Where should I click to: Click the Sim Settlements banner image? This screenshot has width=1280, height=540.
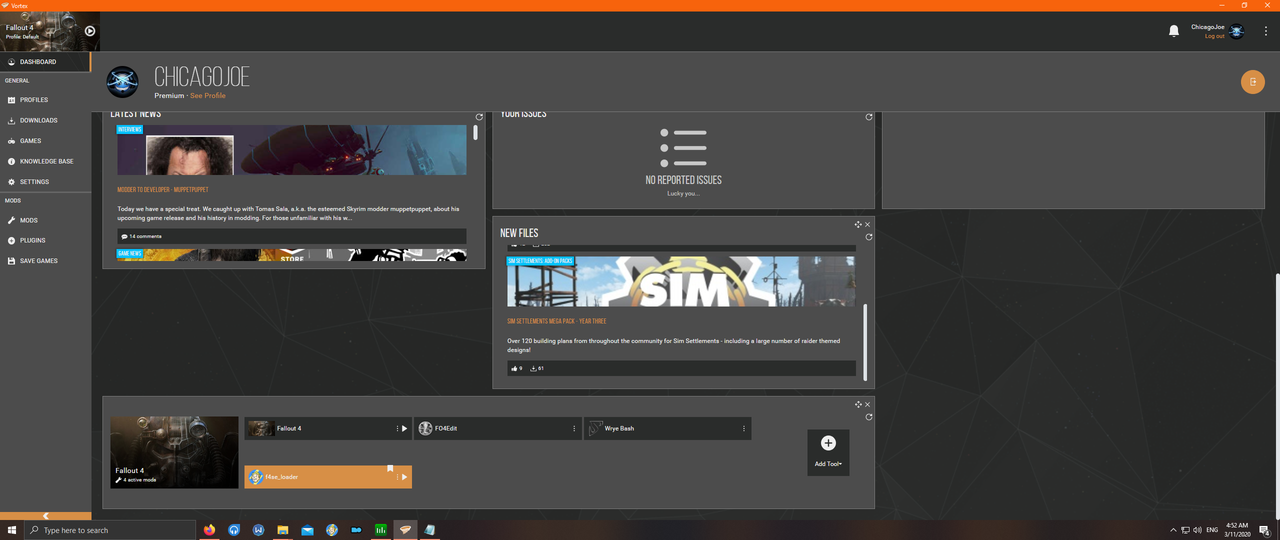681,281
